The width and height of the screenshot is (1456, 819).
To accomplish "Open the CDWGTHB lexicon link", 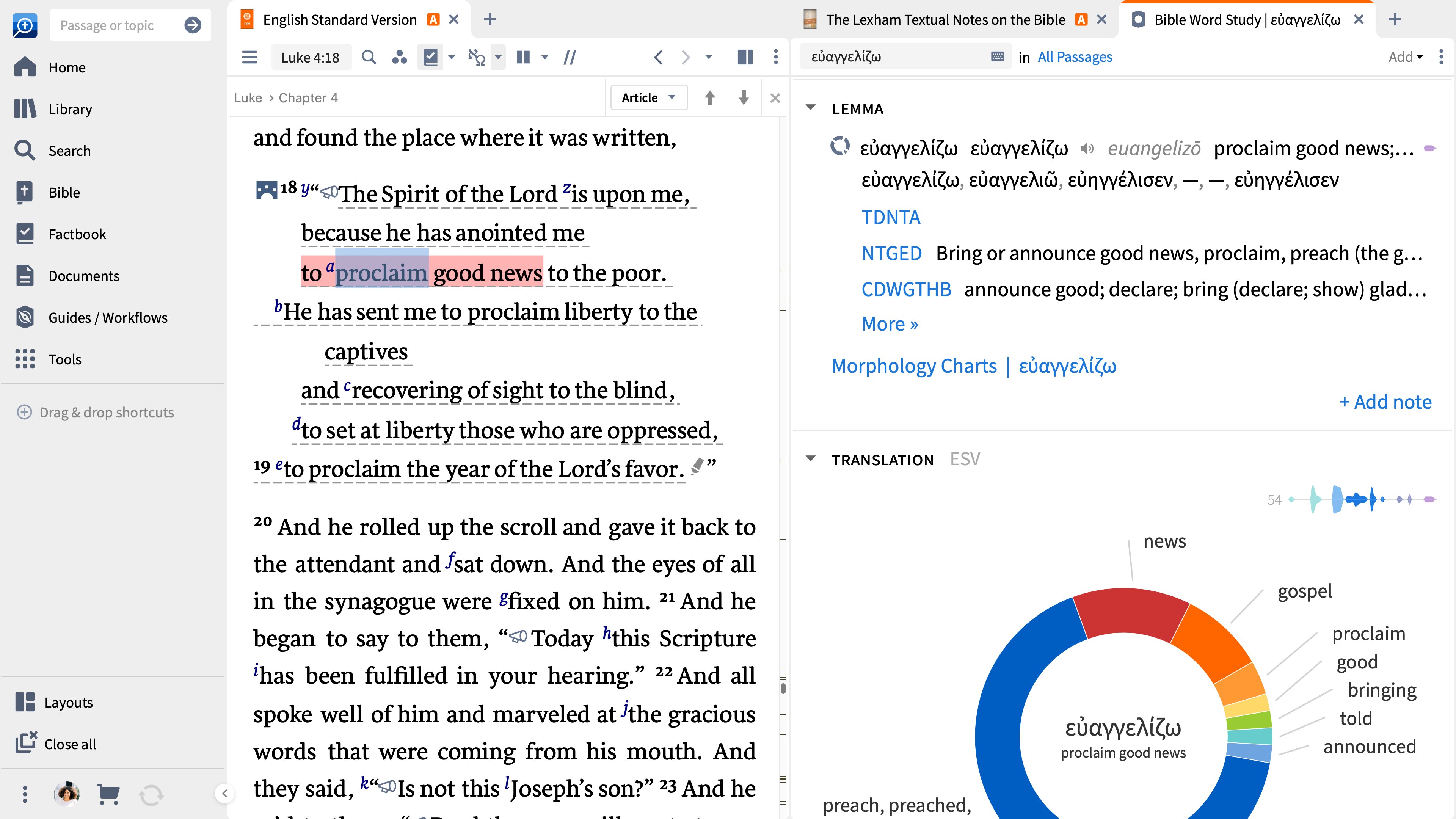I will 906,289.
